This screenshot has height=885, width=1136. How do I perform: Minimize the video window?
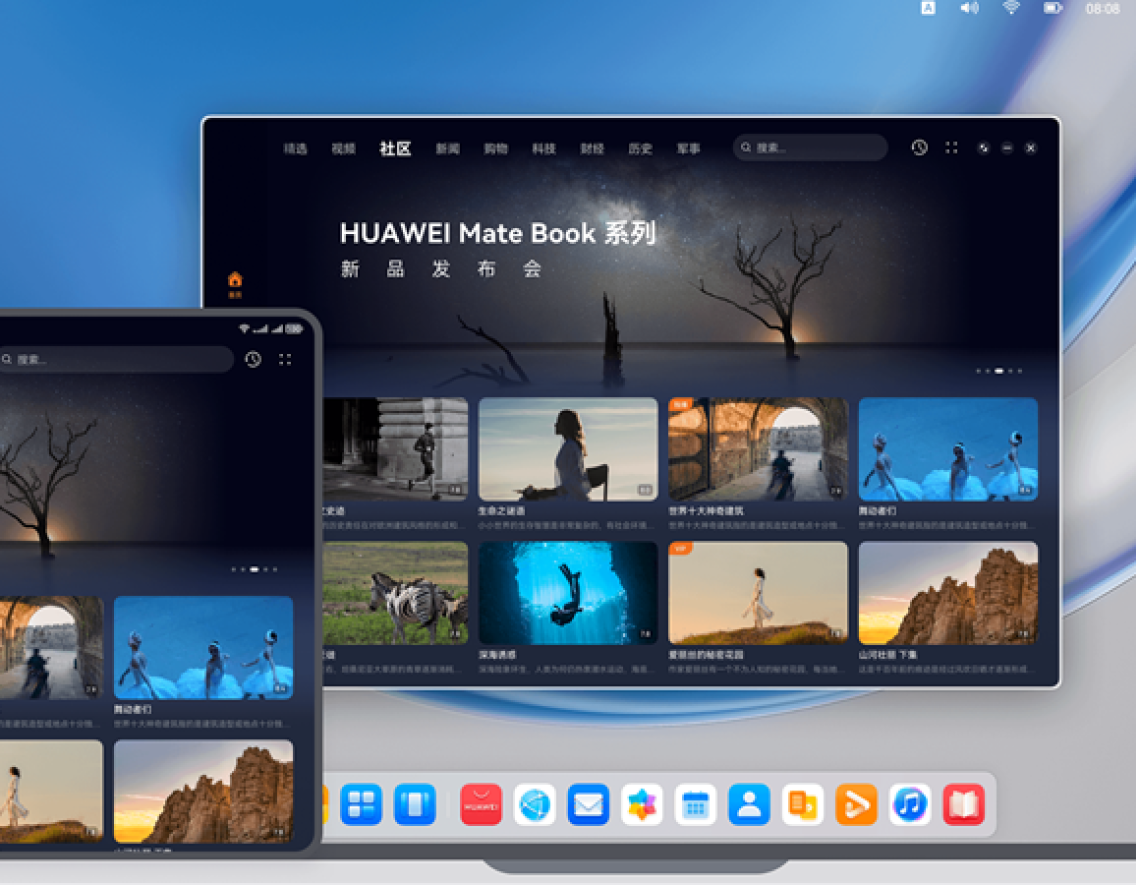1007,148
